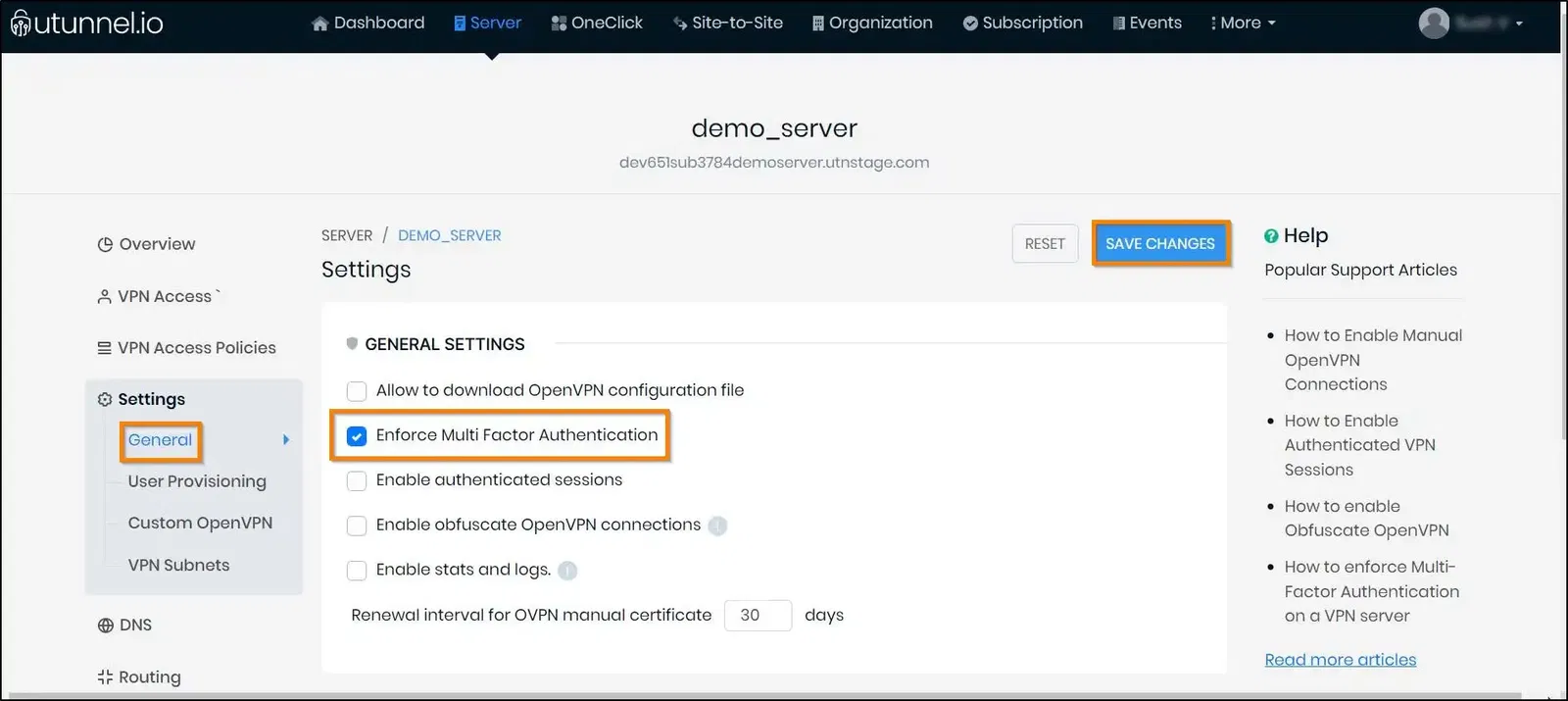Open the DEMO_SERVER breadcrumb link

coord(449,235)
